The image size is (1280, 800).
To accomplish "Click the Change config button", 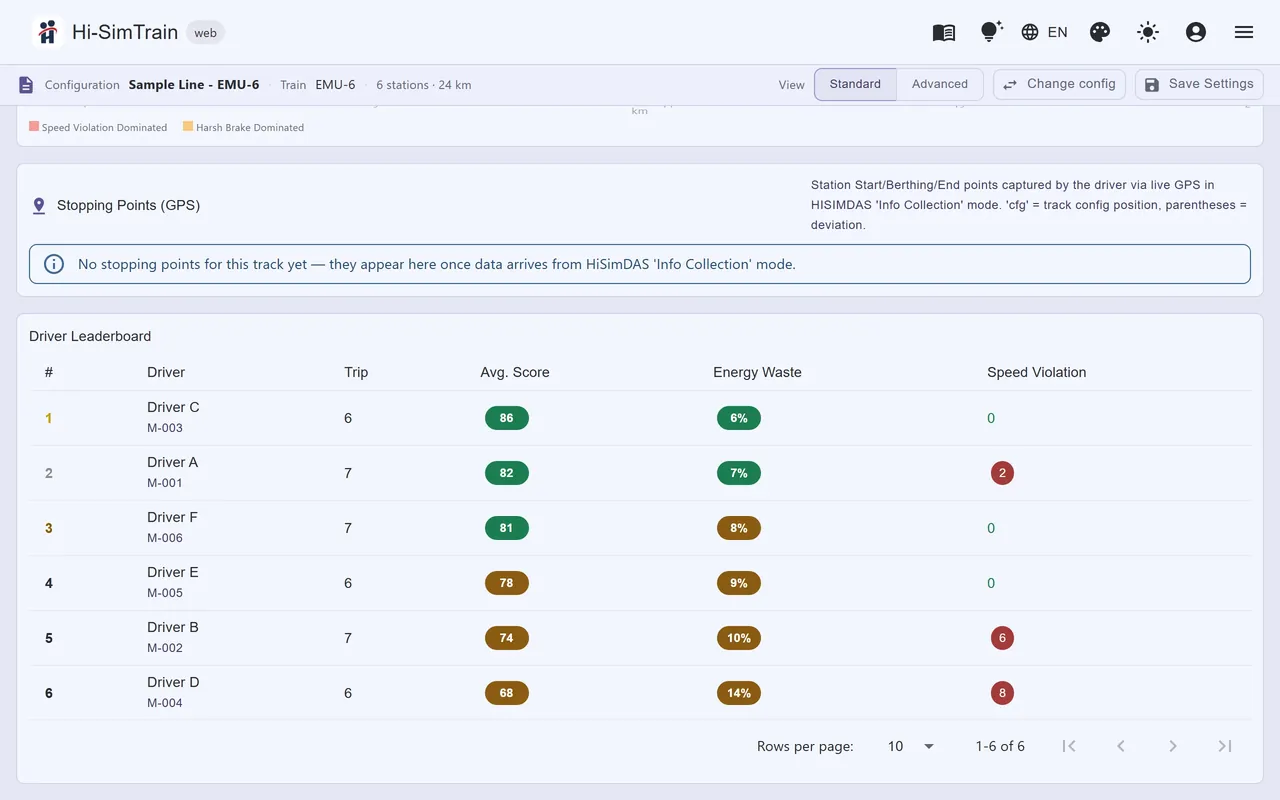I will (1059, 84).
